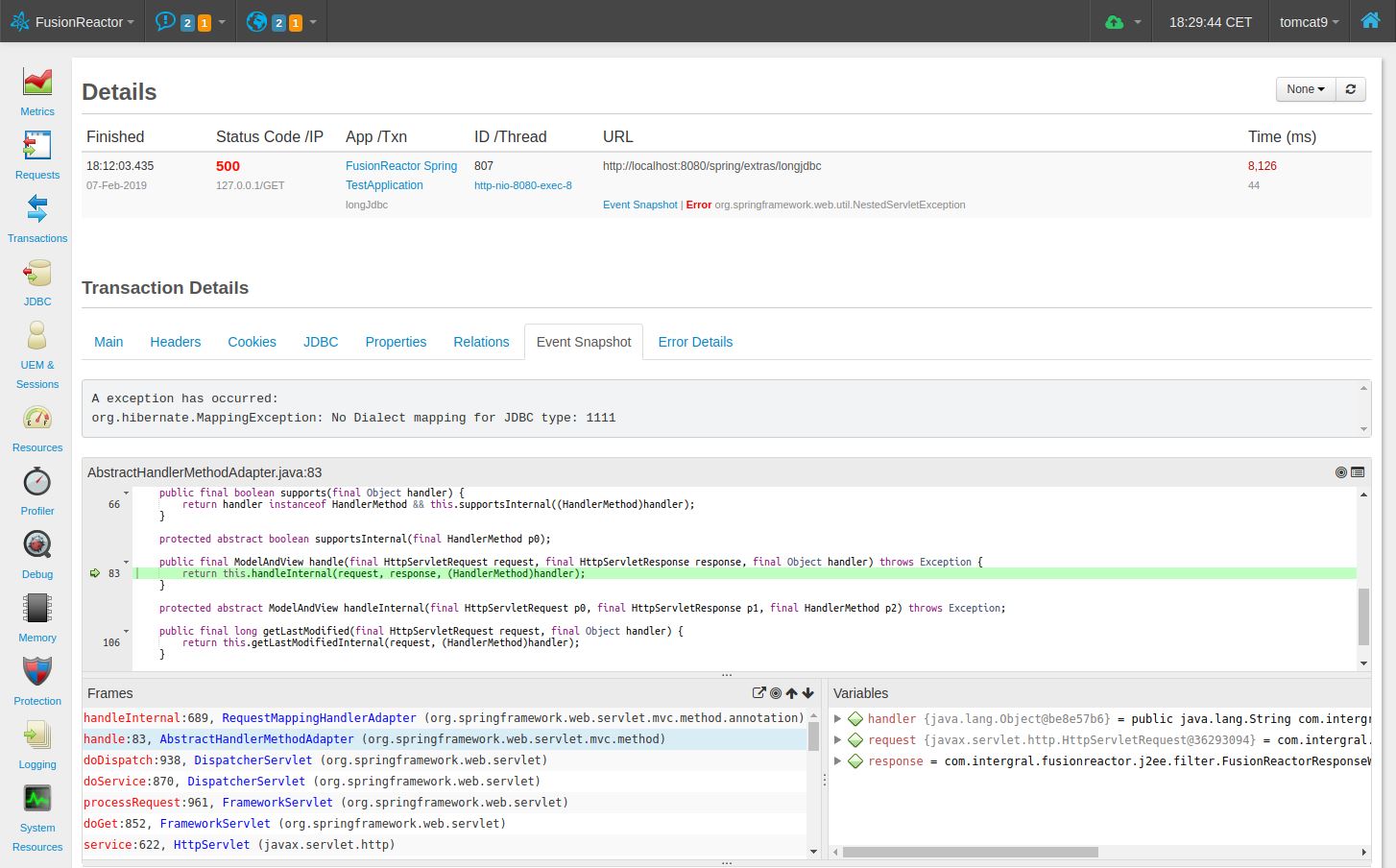View the JDBC sidebar section
This screenshot has height=868, width=1396.
37,278
